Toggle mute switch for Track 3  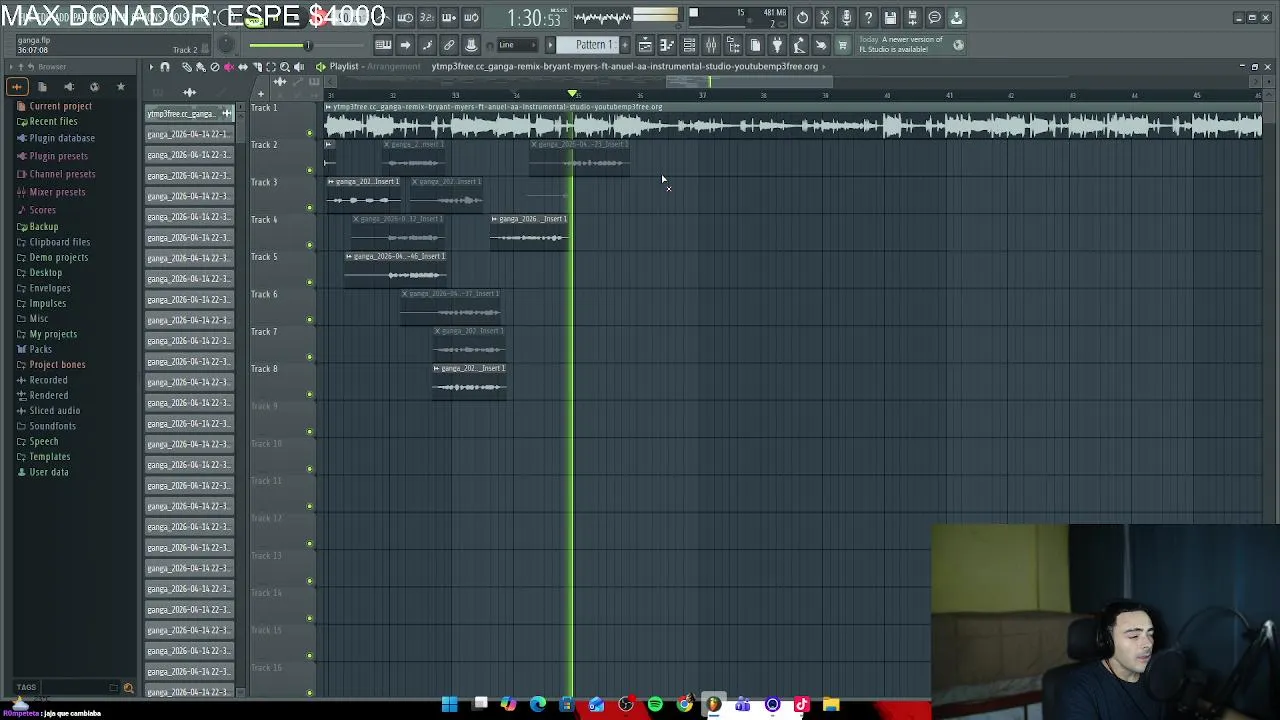309,207
